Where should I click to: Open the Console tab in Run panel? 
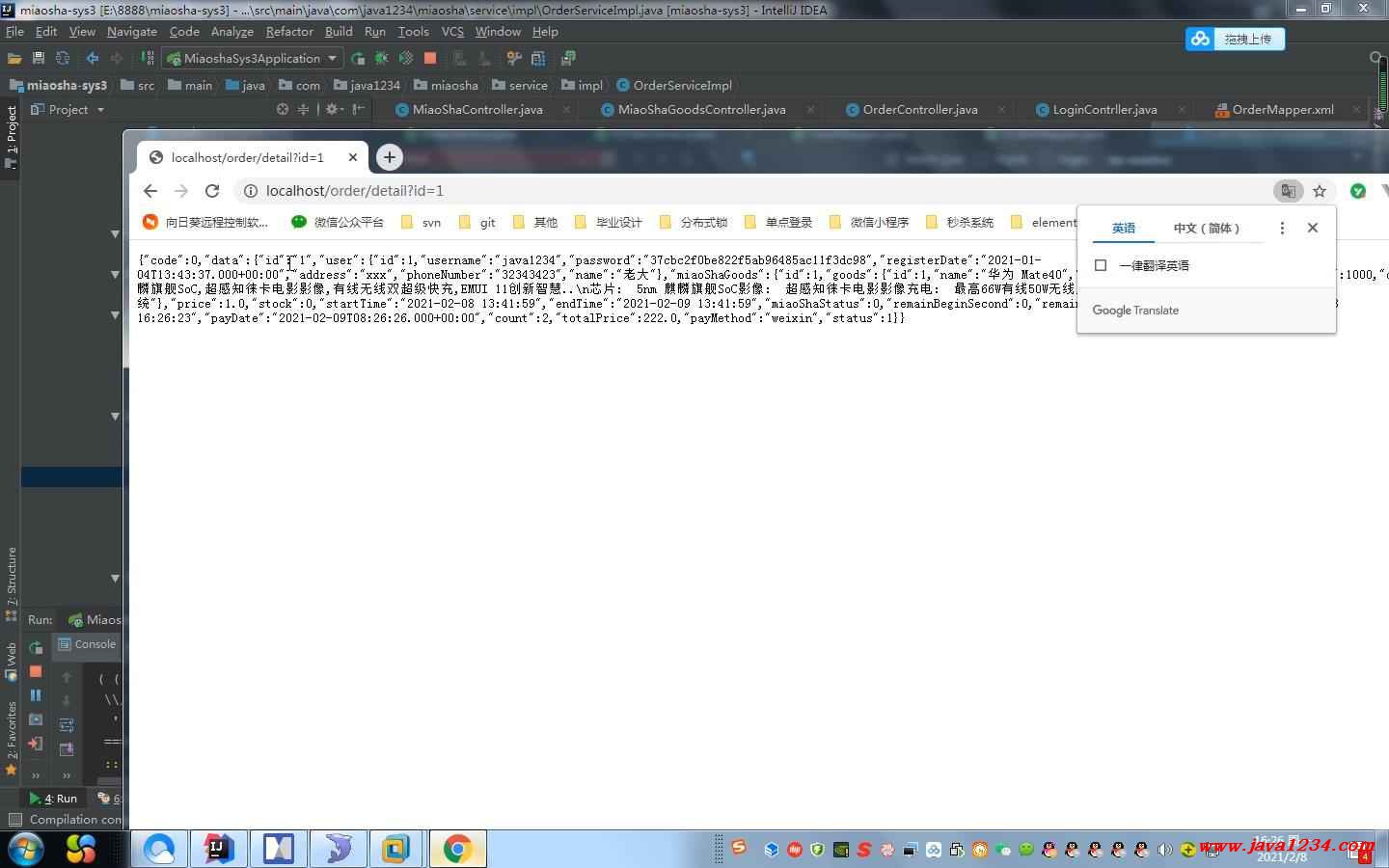87,644
